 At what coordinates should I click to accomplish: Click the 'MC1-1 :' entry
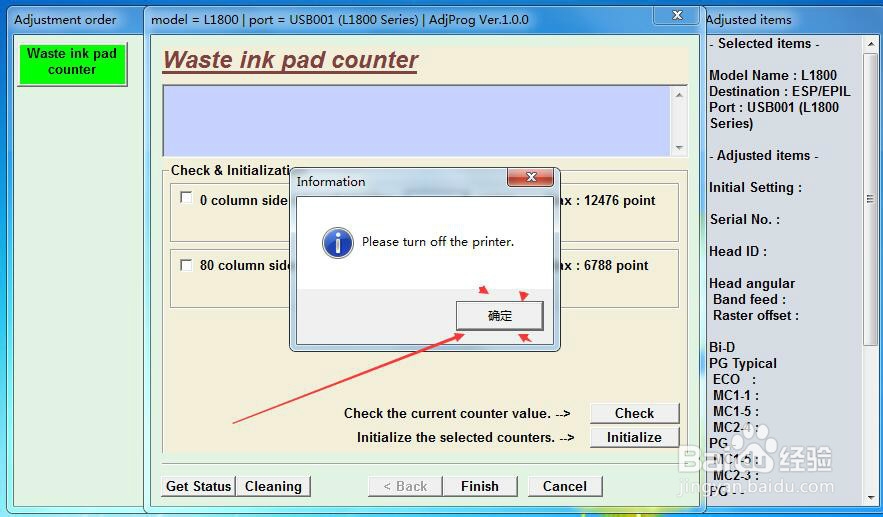coord(735,395)
